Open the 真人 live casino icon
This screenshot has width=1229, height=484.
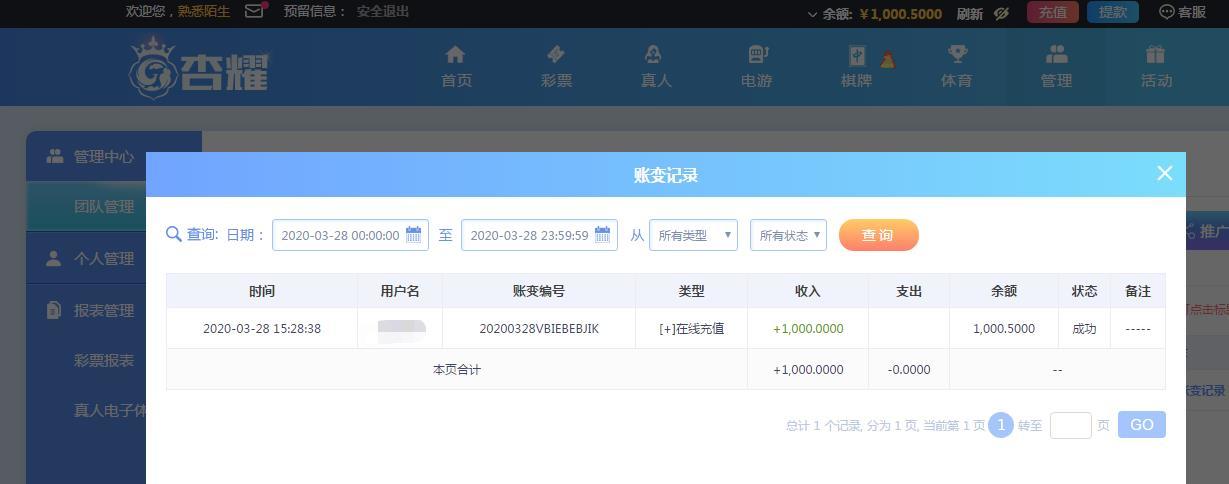[654, 54]
